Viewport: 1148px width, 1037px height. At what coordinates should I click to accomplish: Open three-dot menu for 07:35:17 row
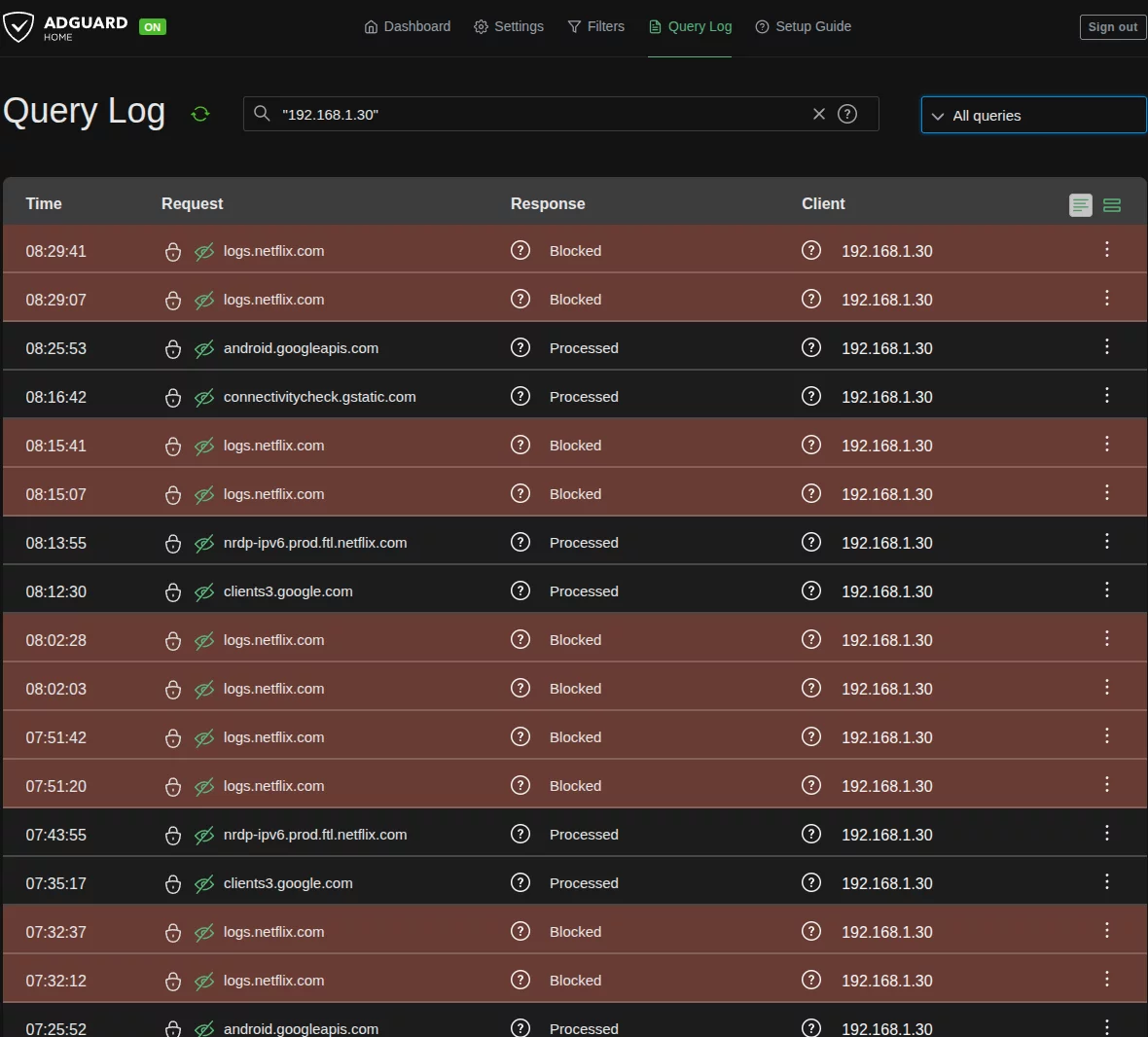coord(1106,882)
